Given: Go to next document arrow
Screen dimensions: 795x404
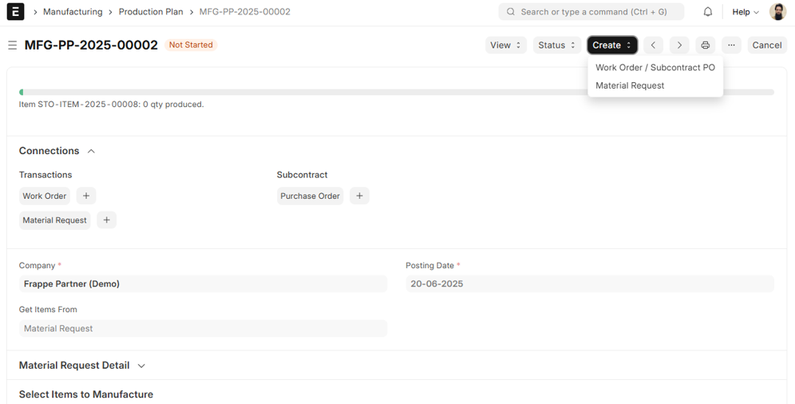Looking at the screenshot, I should coord(679,45).
